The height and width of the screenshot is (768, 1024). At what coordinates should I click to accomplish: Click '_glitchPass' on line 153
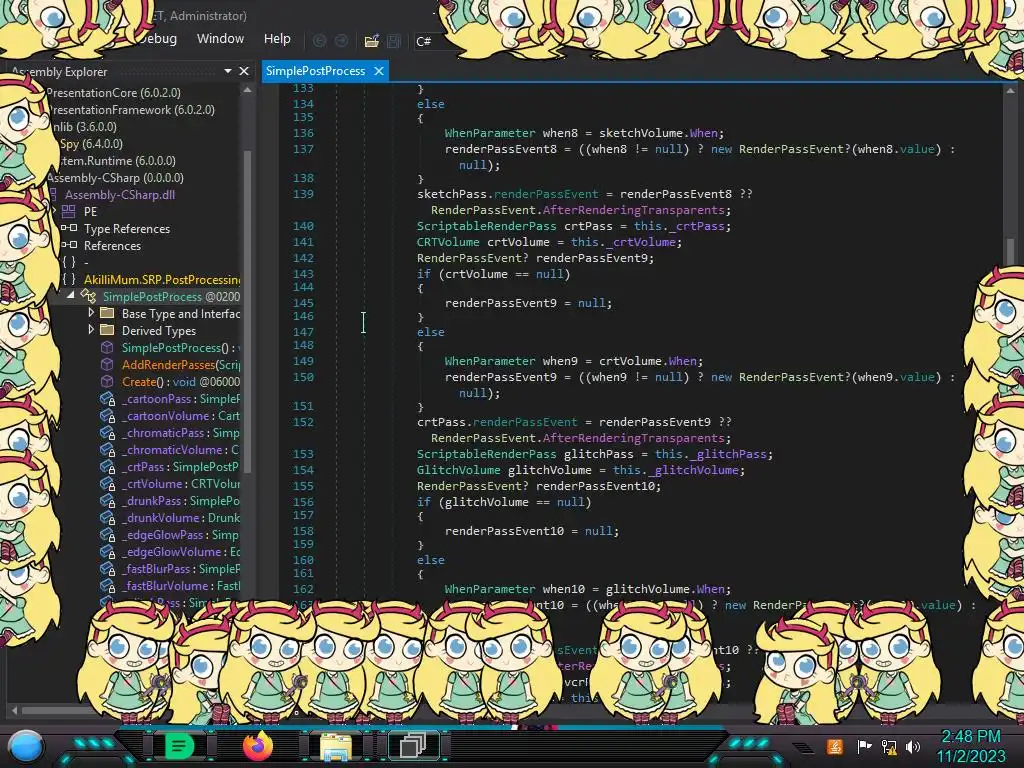[x=729, y=454]
